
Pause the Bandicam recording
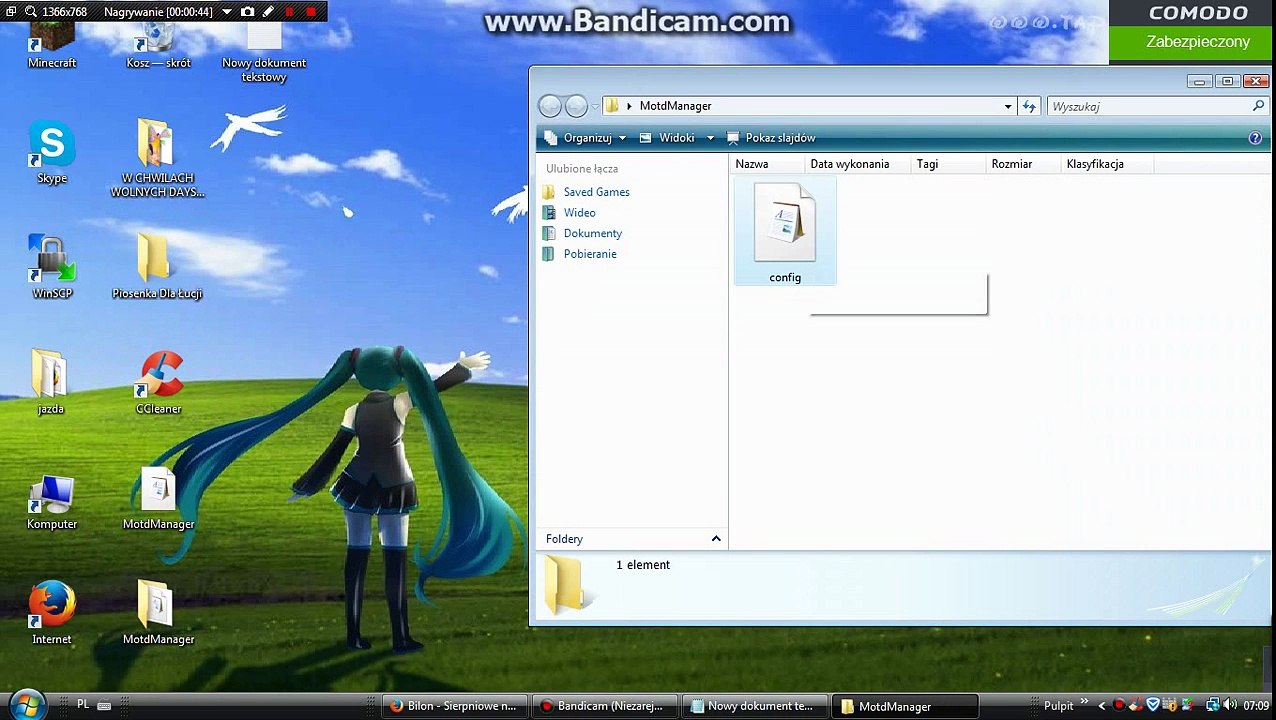click(x=290, y=11)
